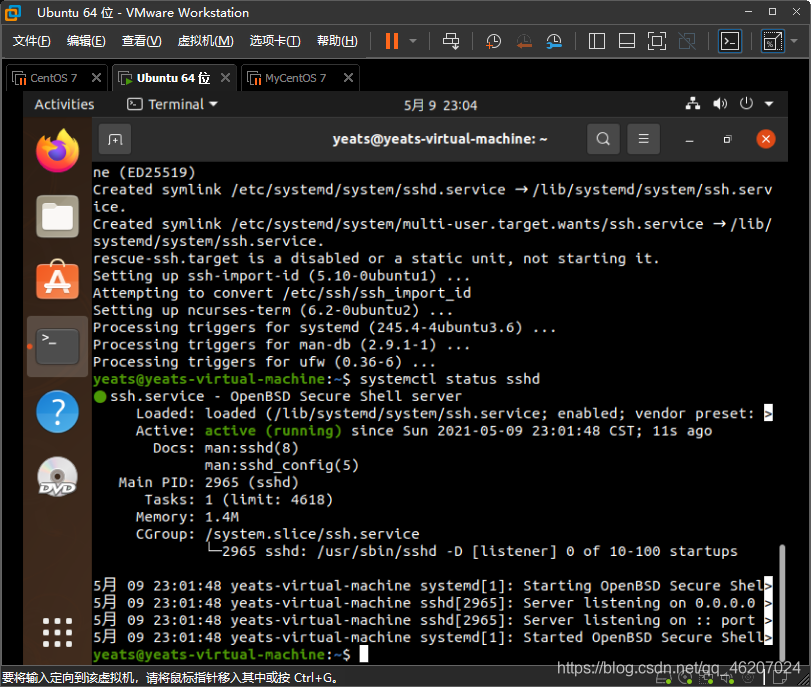Screen dimensions: 811x687
Task: Open the console view button
Action: (x=730, y=41)
